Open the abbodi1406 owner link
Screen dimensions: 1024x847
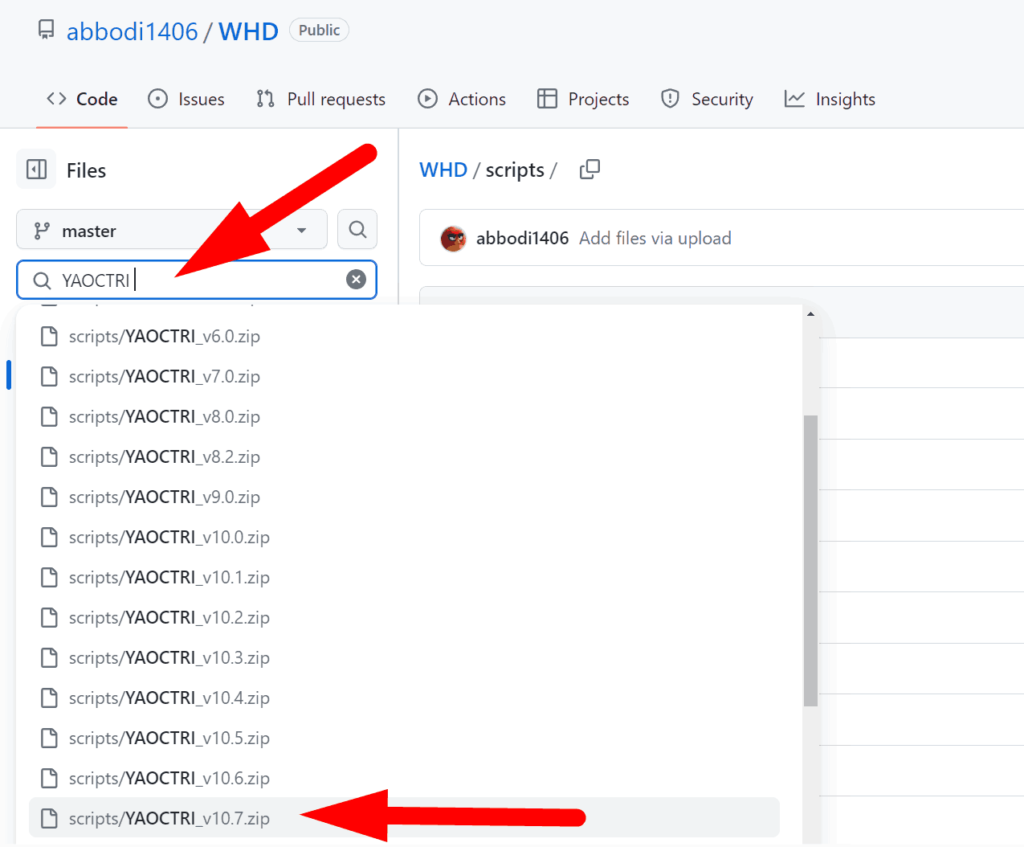(x=131, y=31)
